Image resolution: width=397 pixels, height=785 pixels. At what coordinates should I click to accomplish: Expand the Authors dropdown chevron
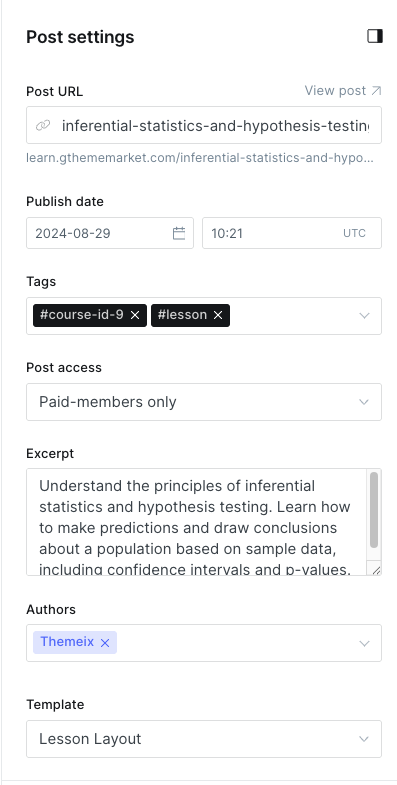(x=364, y=643)
